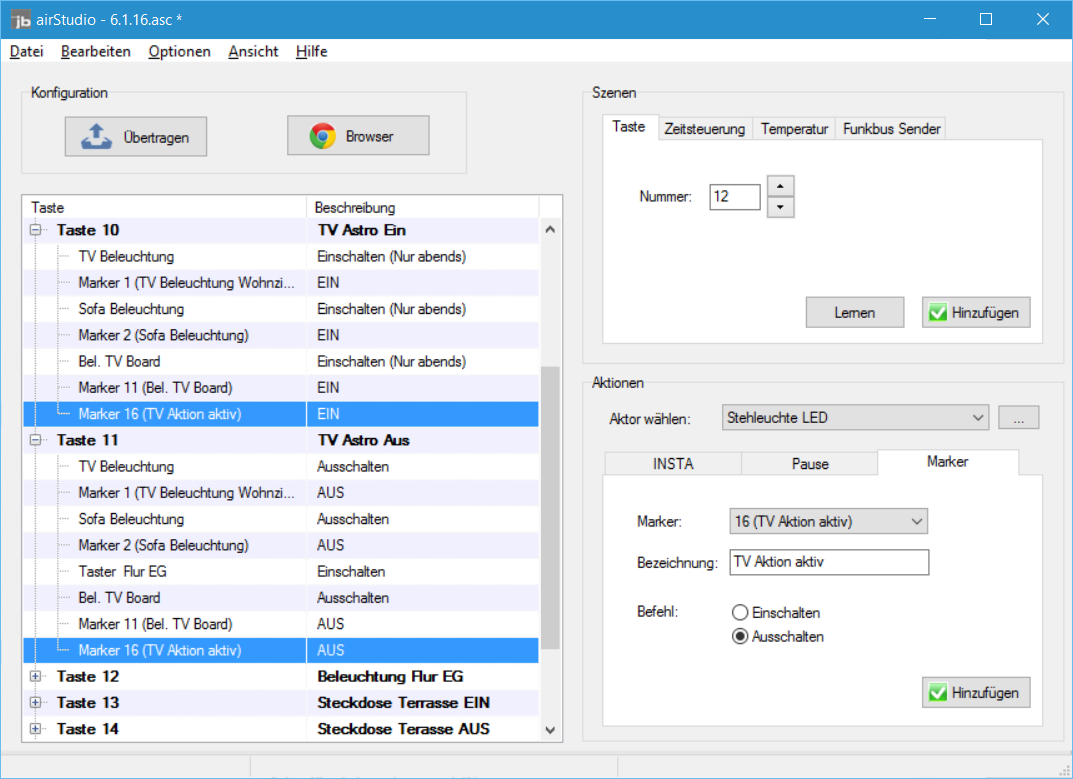
Task: Collapse the Taste 10 tree node
Action: coord(36,231)
